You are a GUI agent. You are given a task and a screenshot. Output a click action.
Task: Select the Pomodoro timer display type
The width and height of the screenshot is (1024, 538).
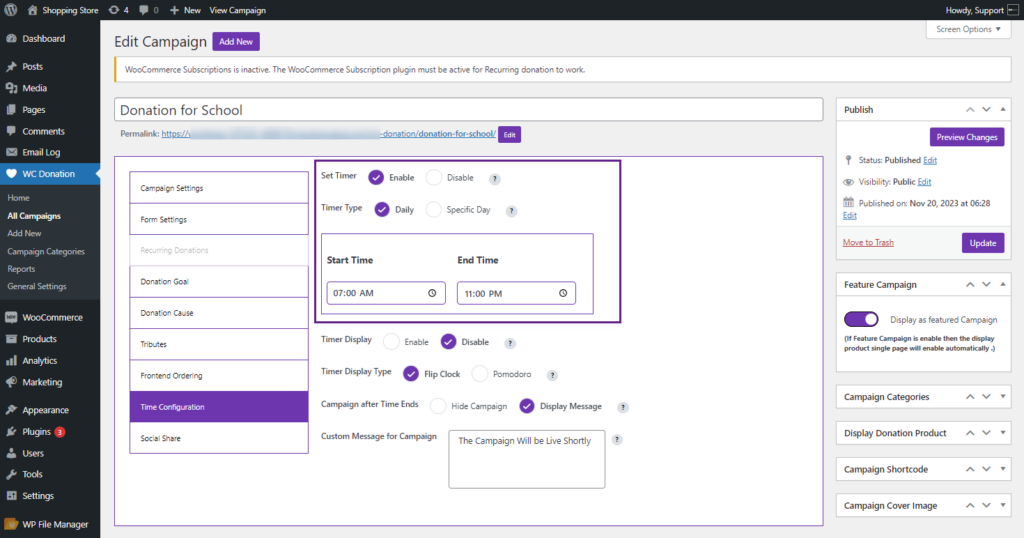click(x=480, y=374)
